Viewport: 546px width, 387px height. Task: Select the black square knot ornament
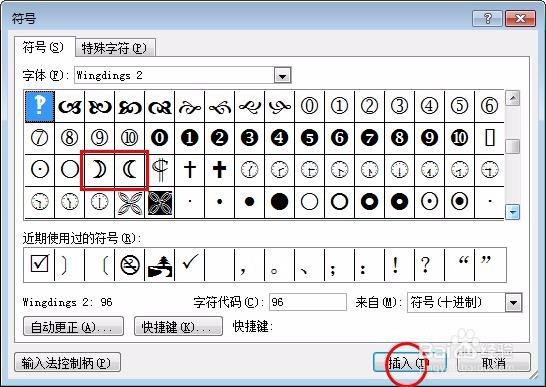coord(159,202)
